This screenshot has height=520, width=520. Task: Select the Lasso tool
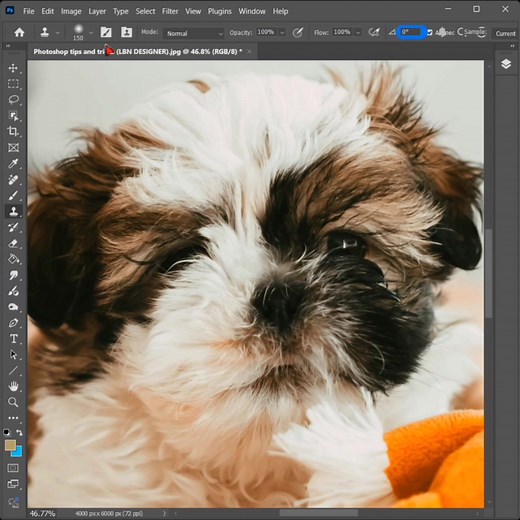click(13, 100)
